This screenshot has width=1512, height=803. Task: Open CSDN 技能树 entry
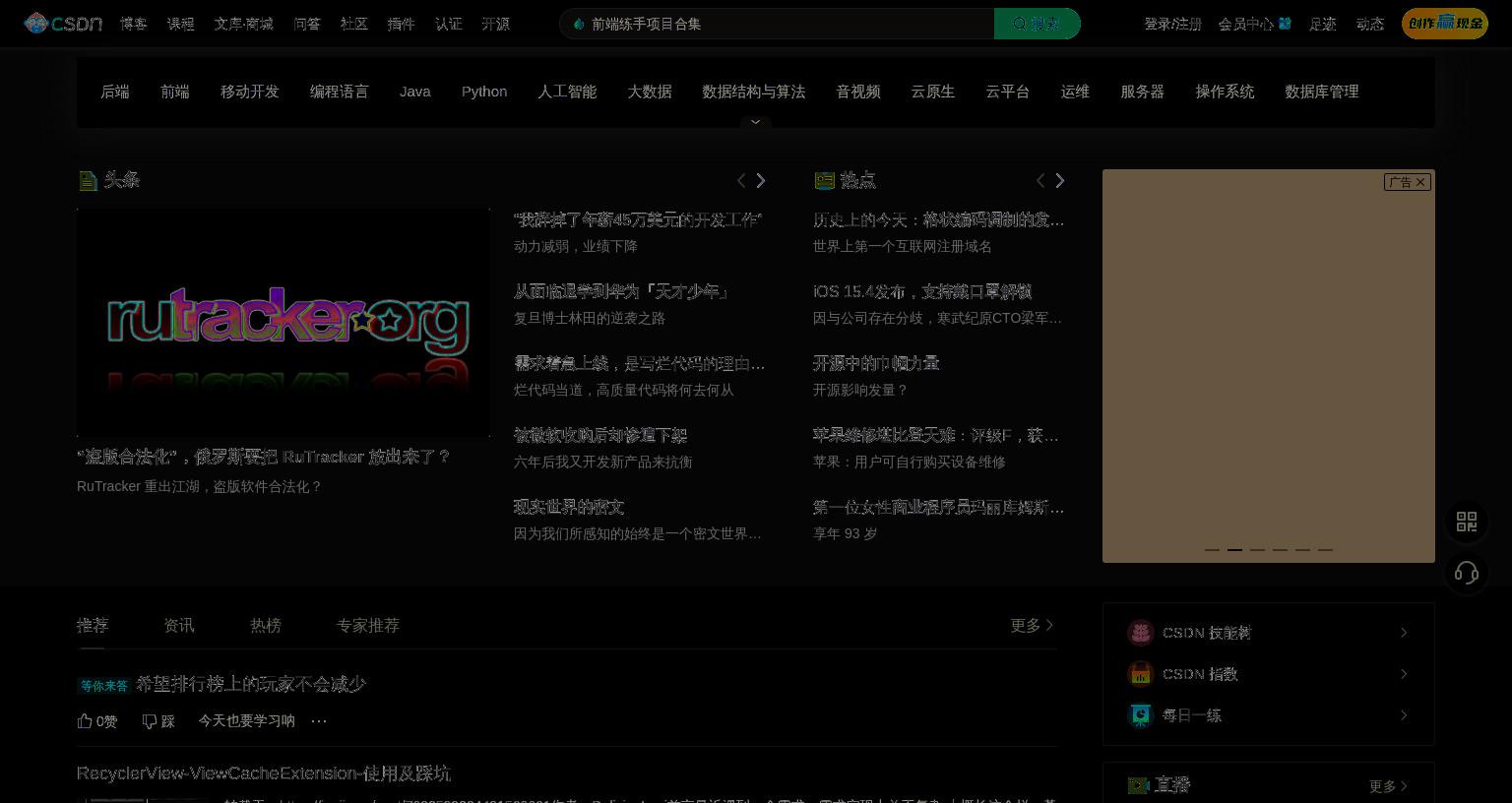(x=1269, y=633)
